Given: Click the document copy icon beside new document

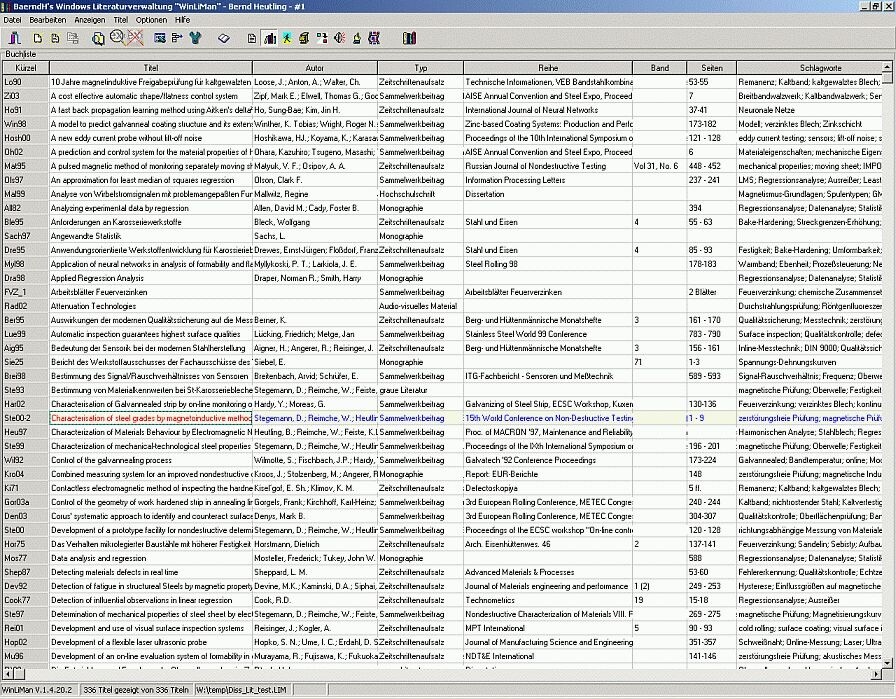Looking at the screenshot, I should [x=55, y=38].
